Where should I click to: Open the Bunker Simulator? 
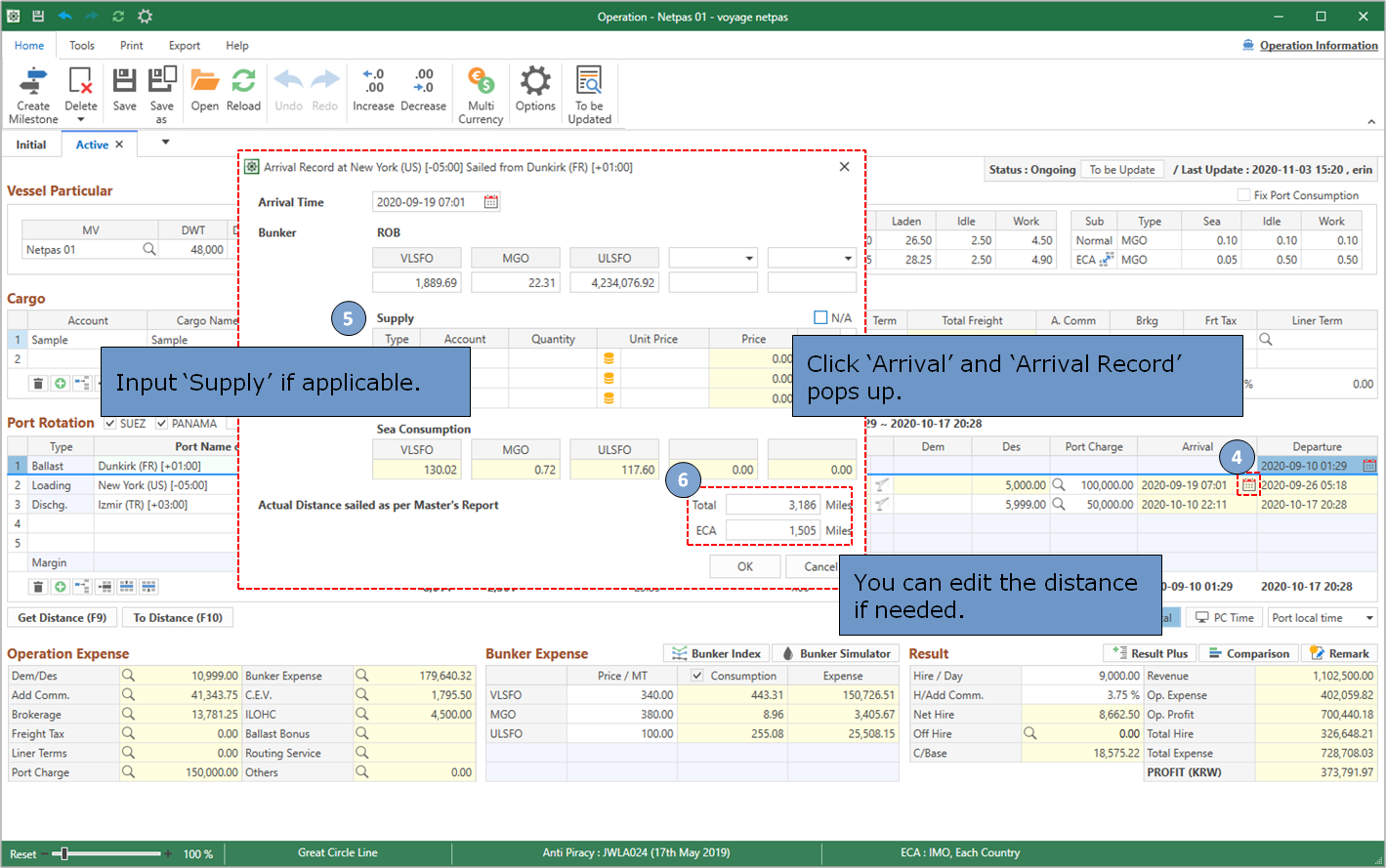click(x=835, y=653)
